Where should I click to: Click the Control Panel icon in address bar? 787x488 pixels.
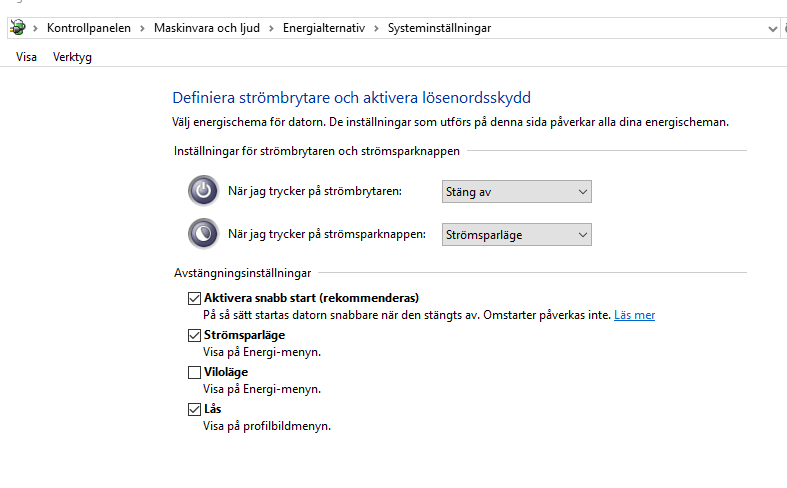pyautogui.click(x=18, y=28)
